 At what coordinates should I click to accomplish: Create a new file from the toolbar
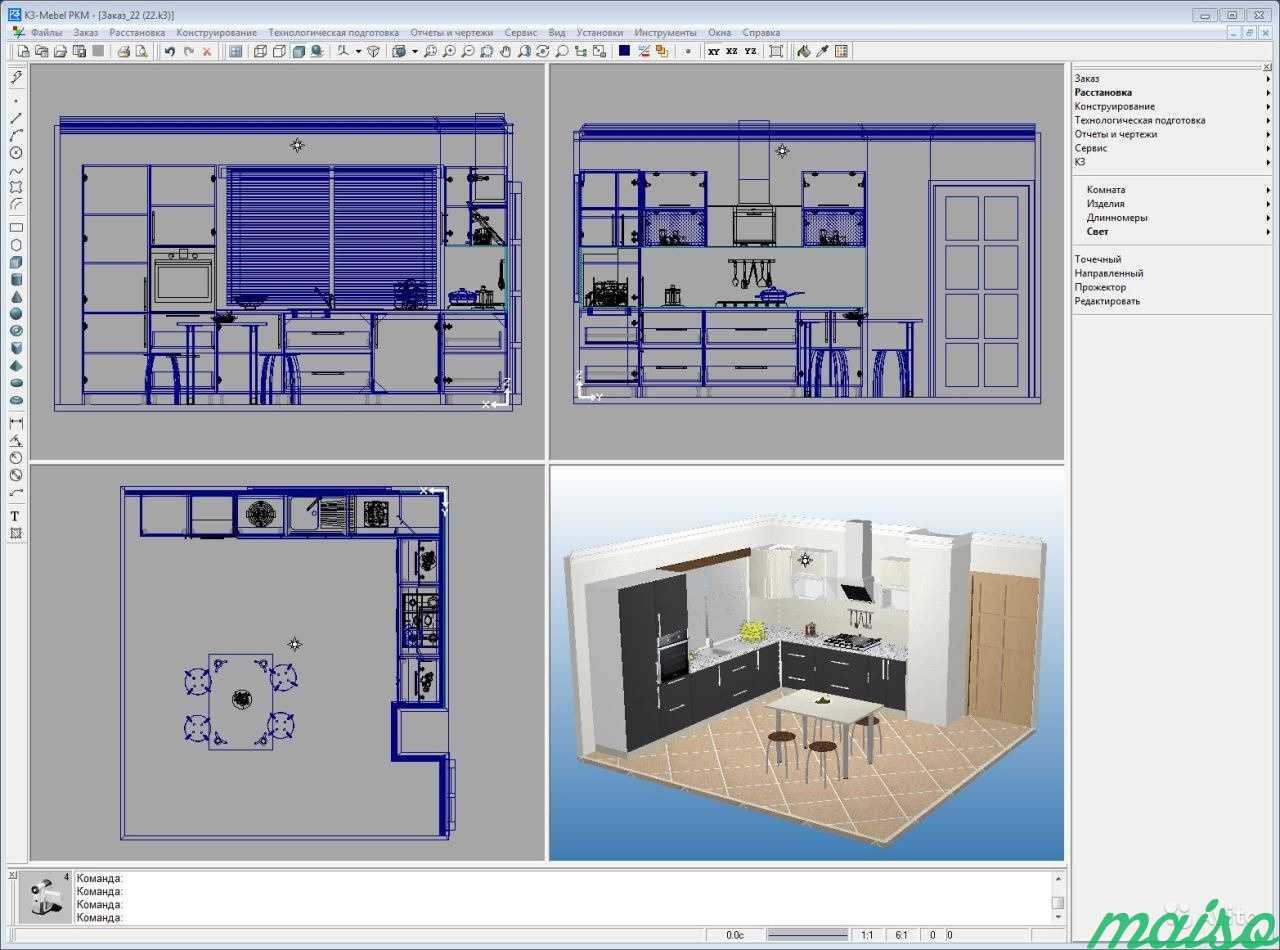point(23,51)
